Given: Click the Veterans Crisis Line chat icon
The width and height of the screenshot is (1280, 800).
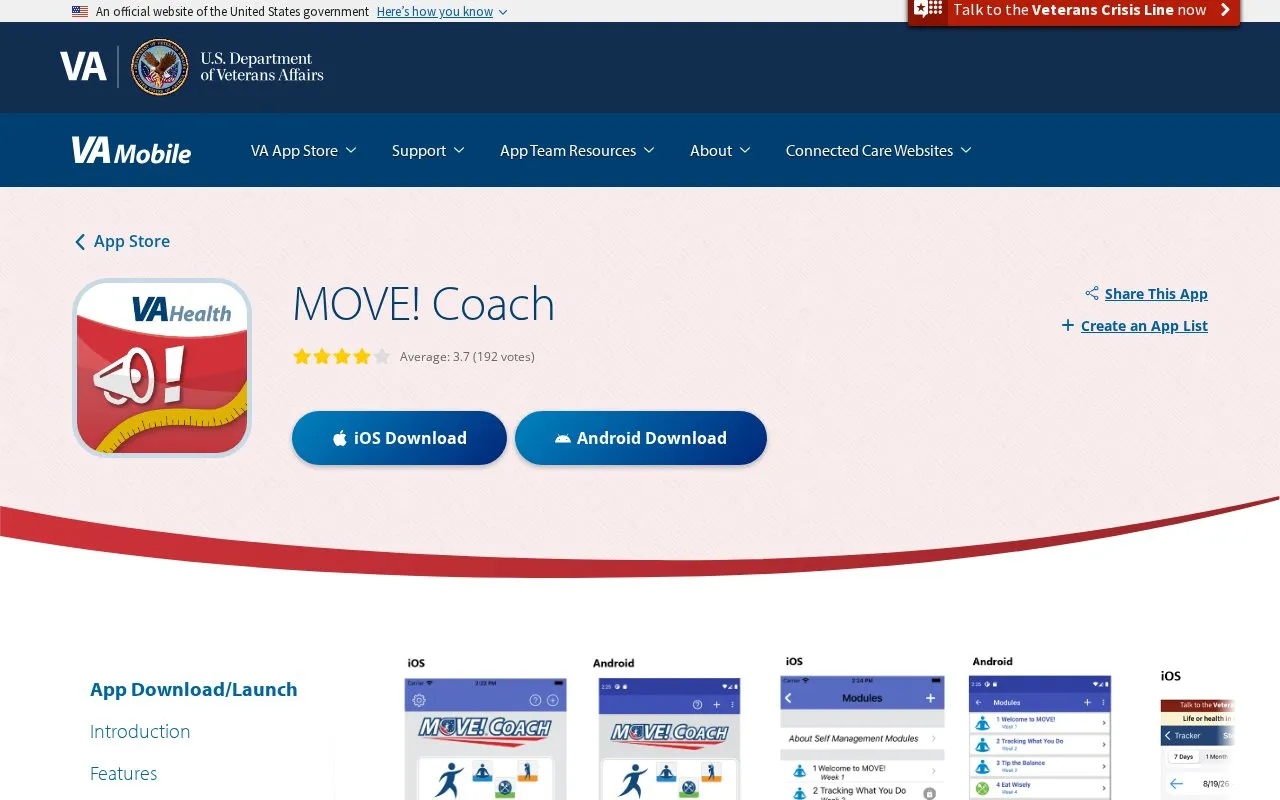Looking at the screenshot, I should (x=928, y=10).
